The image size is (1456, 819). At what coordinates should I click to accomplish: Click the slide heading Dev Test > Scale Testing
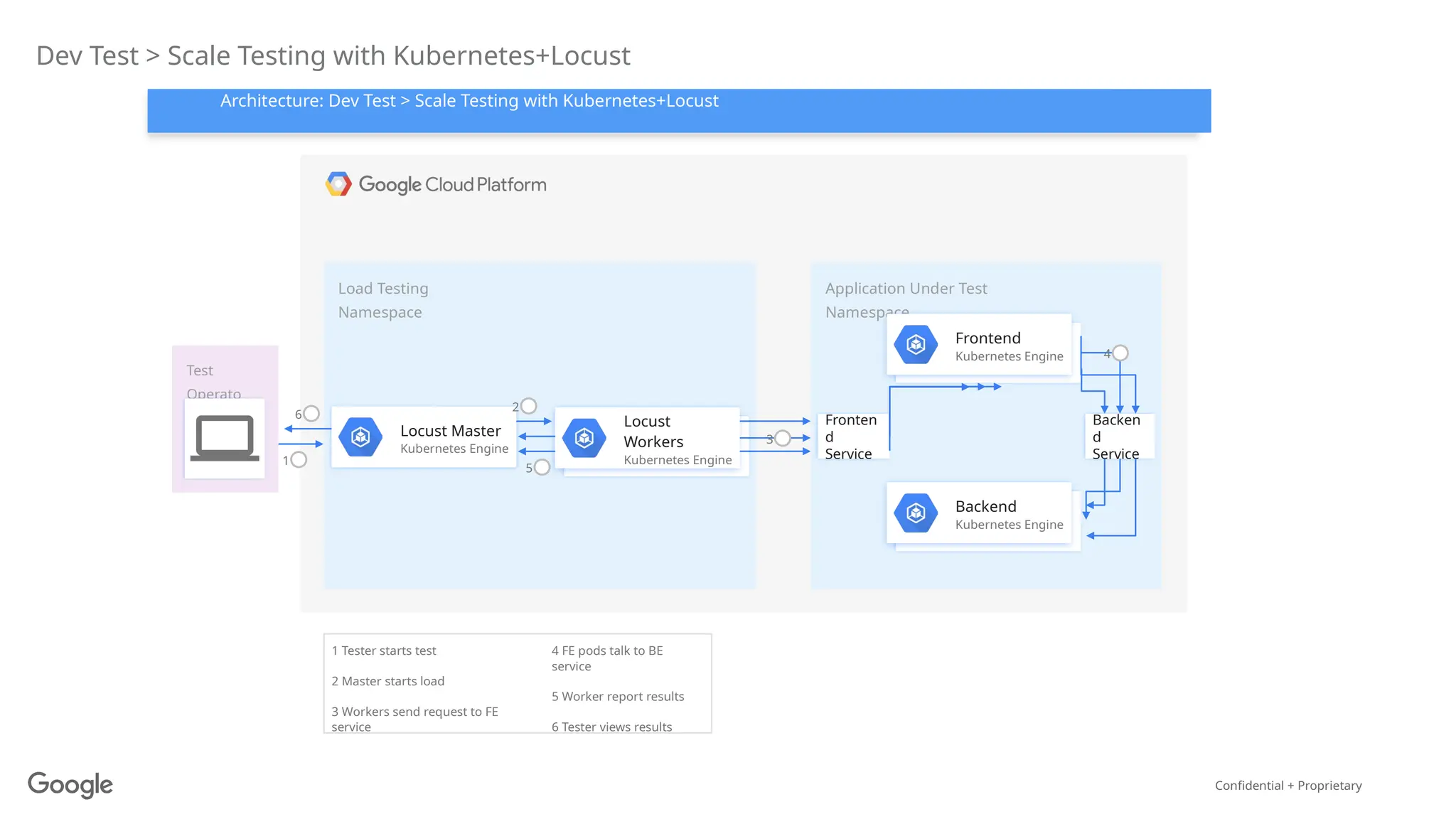[x=333, y=55]
